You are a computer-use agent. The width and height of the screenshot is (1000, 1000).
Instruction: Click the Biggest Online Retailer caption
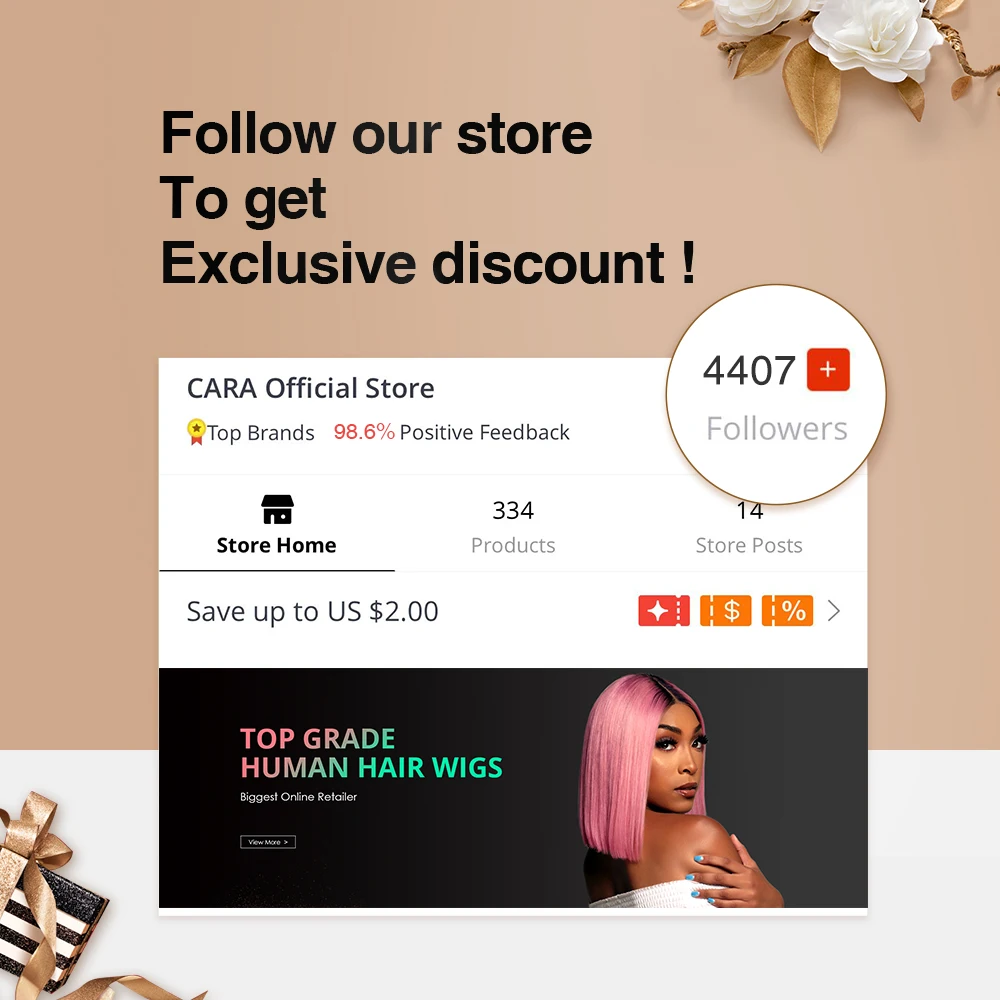coord(298,797)
